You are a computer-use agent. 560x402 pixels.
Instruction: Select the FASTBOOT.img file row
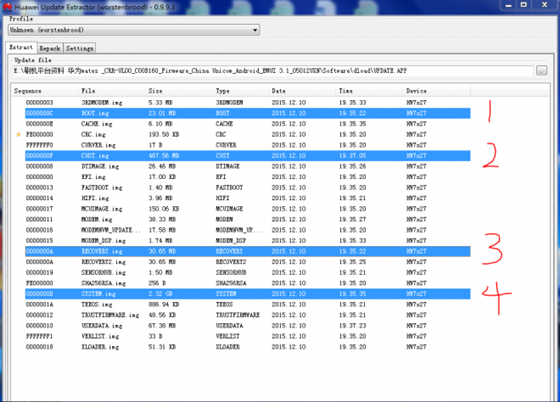[248, 187]
